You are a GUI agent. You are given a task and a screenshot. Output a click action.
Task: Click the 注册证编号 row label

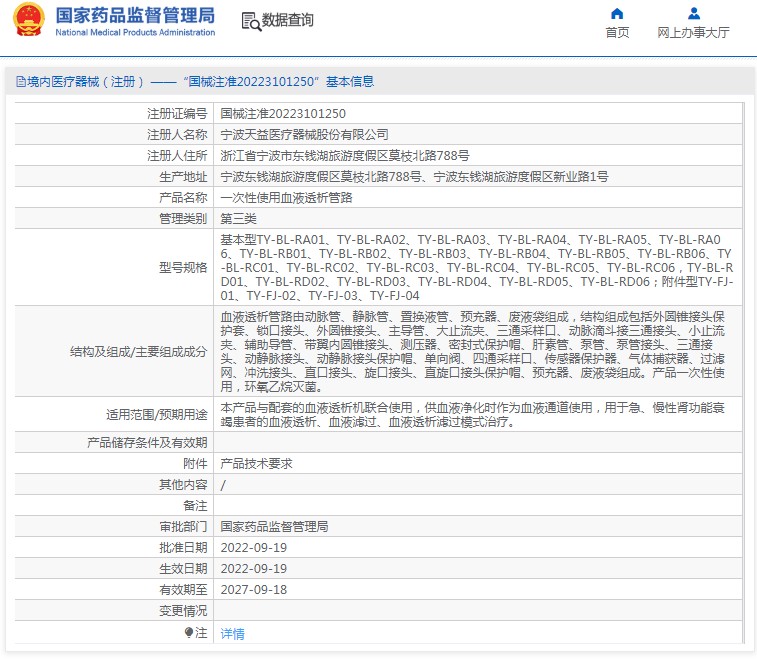point(177,113)
